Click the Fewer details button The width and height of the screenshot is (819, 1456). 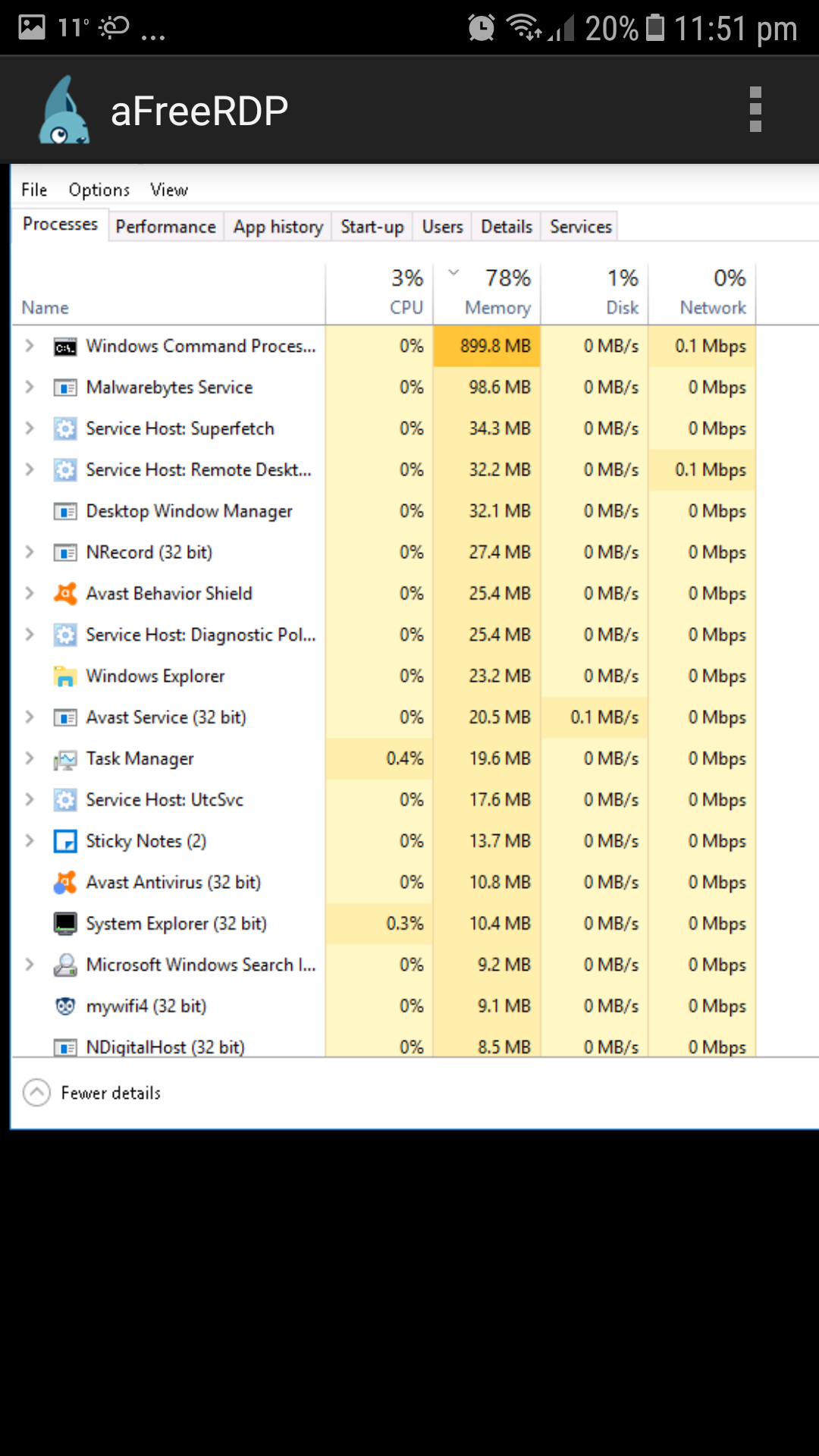click(91, 1092)
